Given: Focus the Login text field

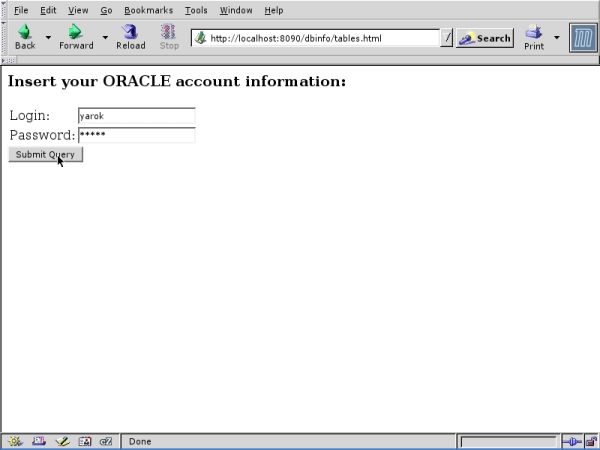Looking at the screenshot, I should 137,116.
